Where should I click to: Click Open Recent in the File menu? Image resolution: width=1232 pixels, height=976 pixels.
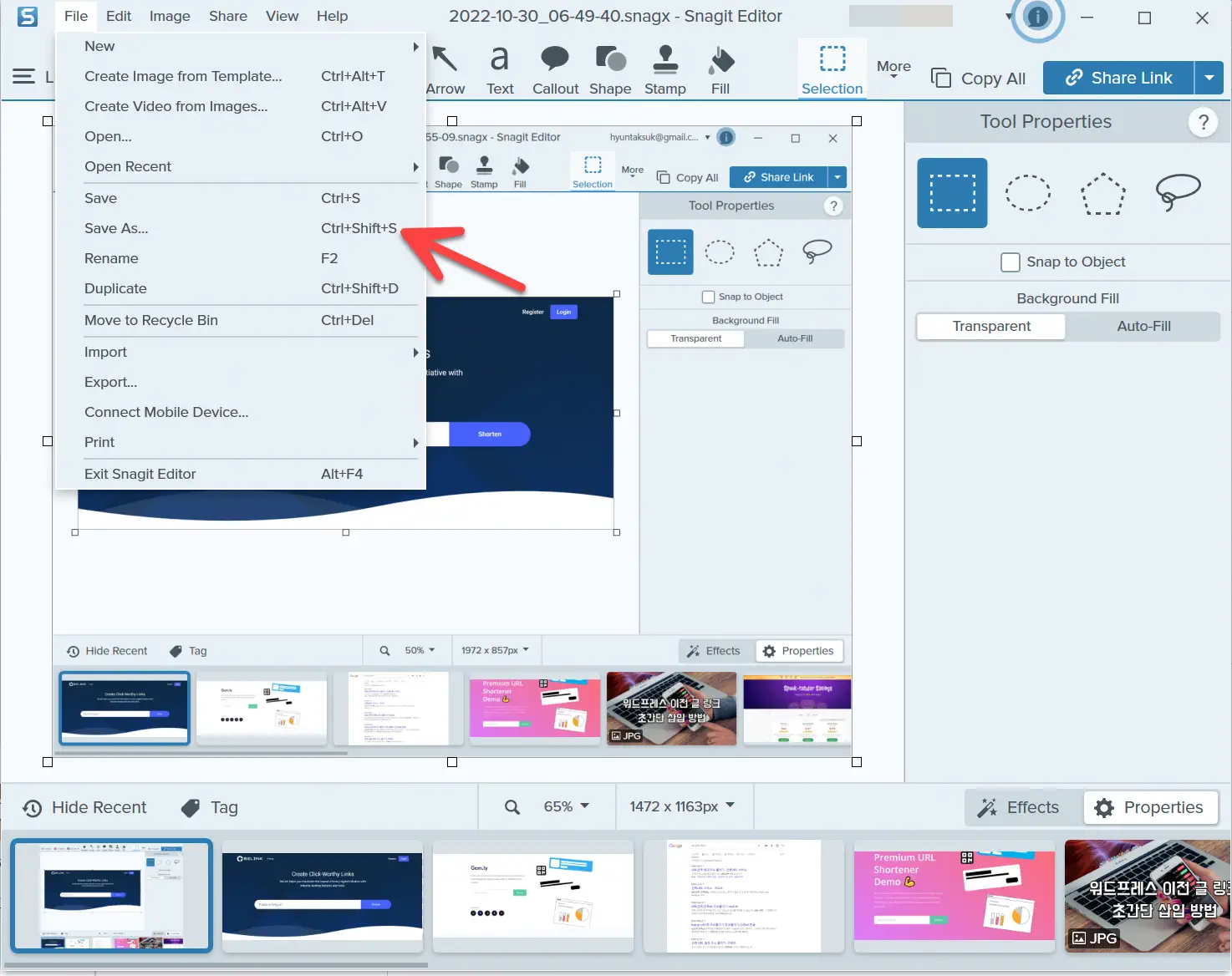click(128, 166)
